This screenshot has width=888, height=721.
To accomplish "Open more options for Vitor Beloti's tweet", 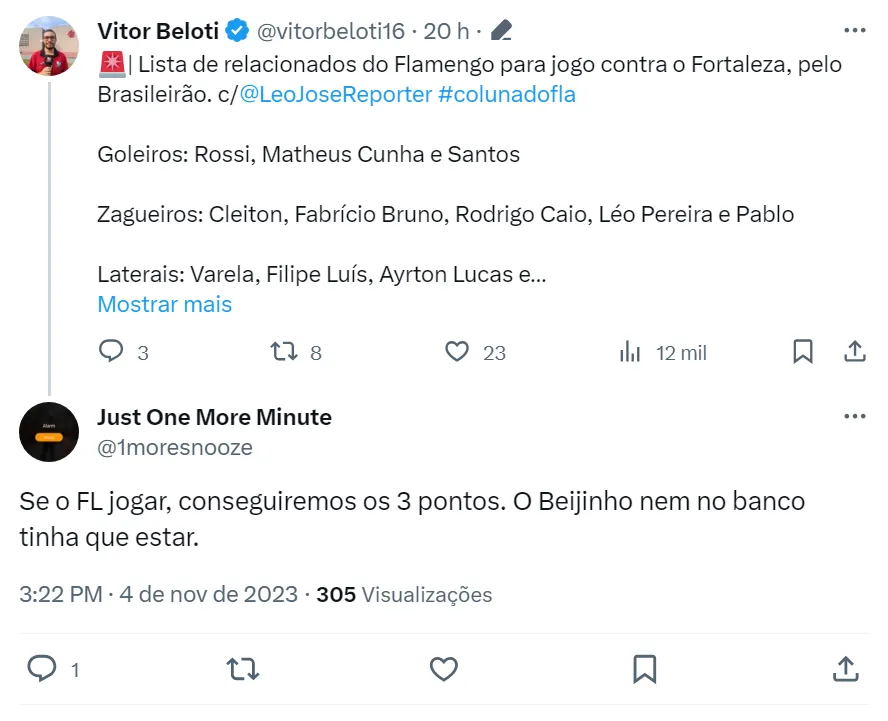I will click(x=855, y=31).
